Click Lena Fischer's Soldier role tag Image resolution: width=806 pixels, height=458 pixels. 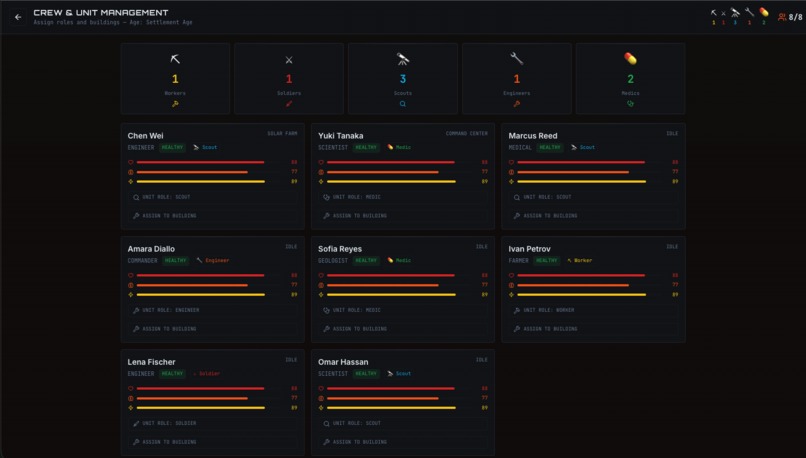pos(207,374)
